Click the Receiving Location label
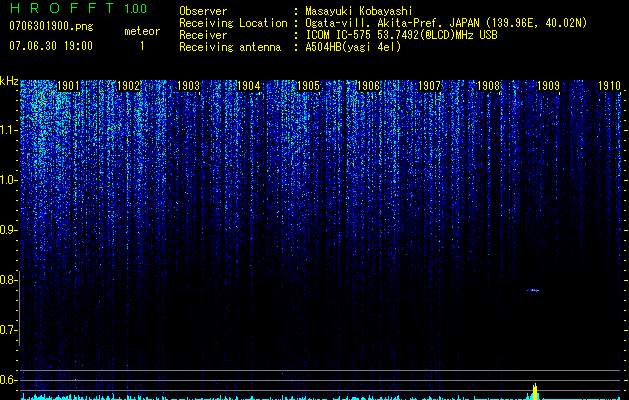Screen dimensions: 629x400 [x=233, y=23]
